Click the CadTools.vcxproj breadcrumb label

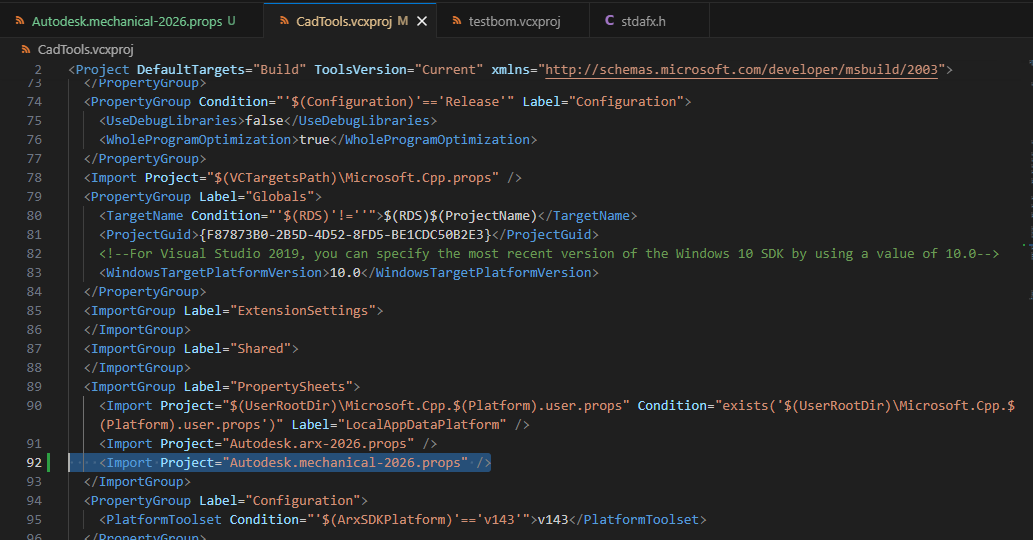[85, 49]
